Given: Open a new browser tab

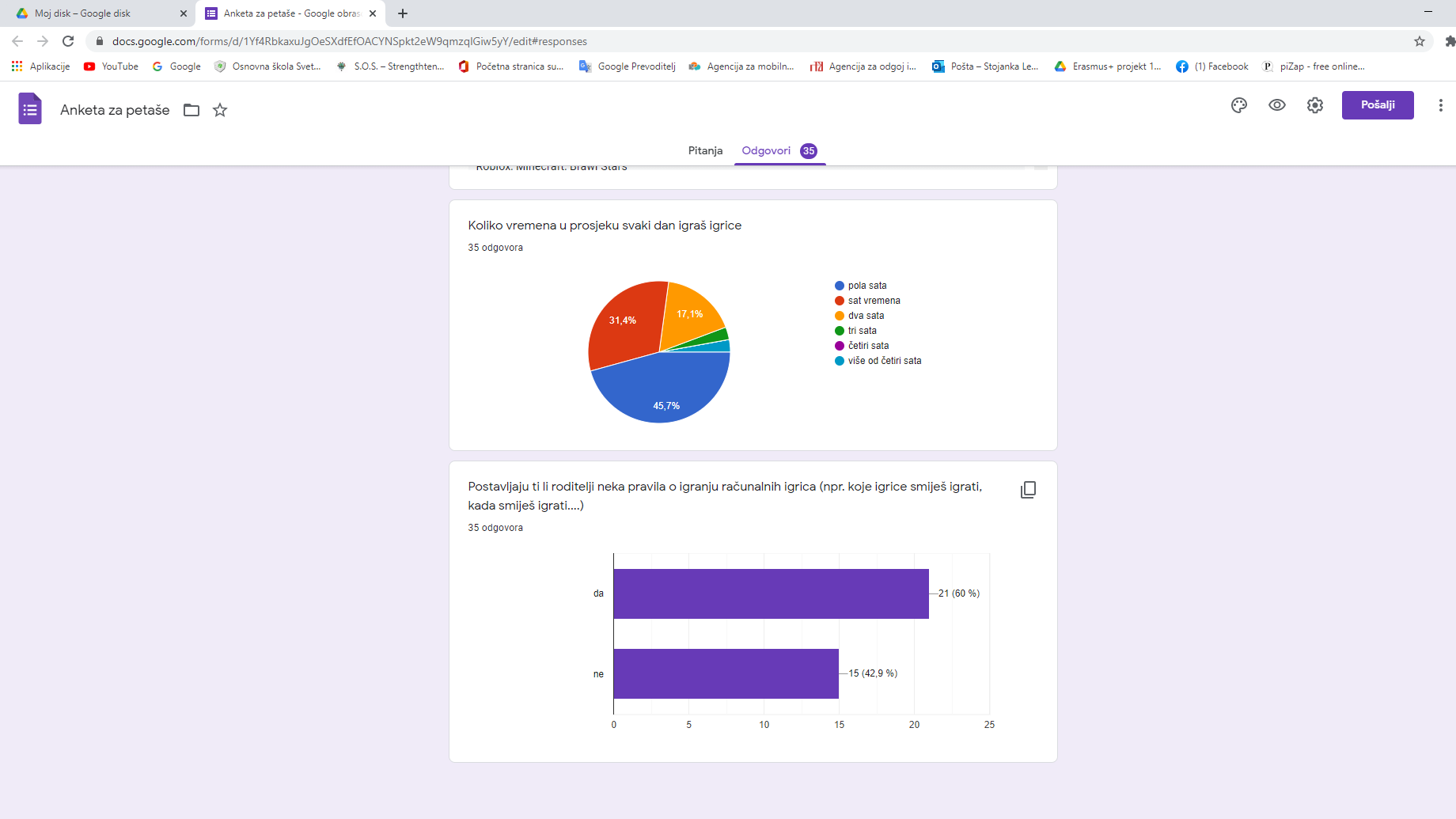Looking at the screenshot, I should point(403,13).
